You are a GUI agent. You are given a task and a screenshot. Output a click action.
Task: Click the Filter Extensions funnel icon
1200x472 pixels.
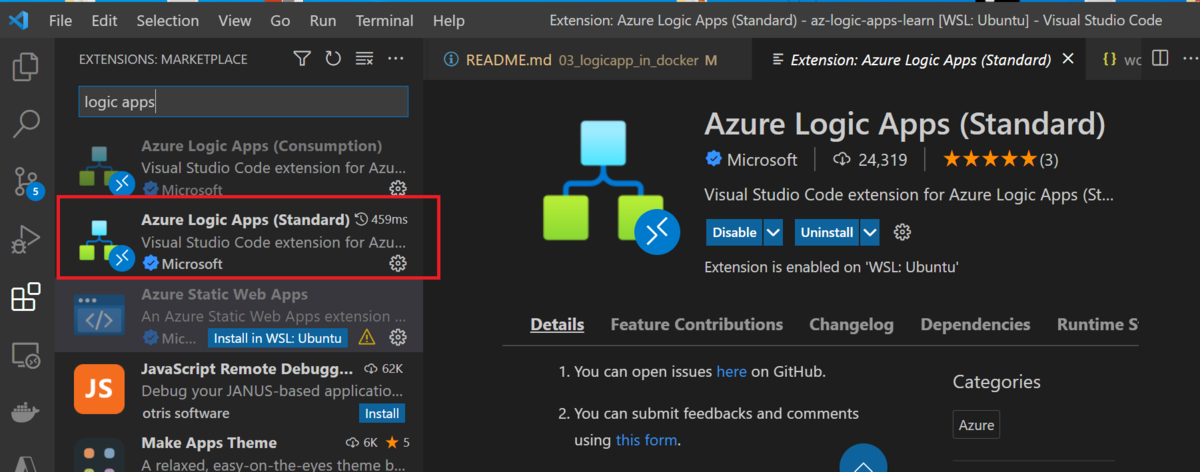click(302, 59)
